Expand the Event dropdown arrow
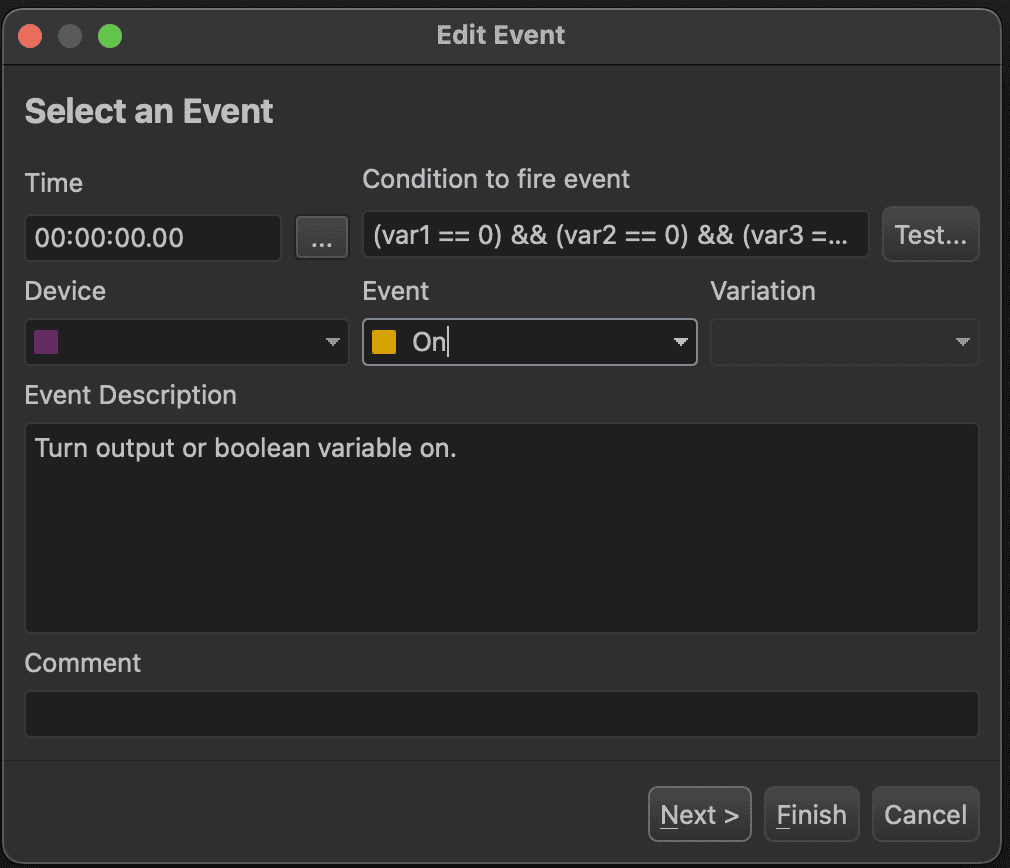The image size is (1010, 868). coord(680,343)
